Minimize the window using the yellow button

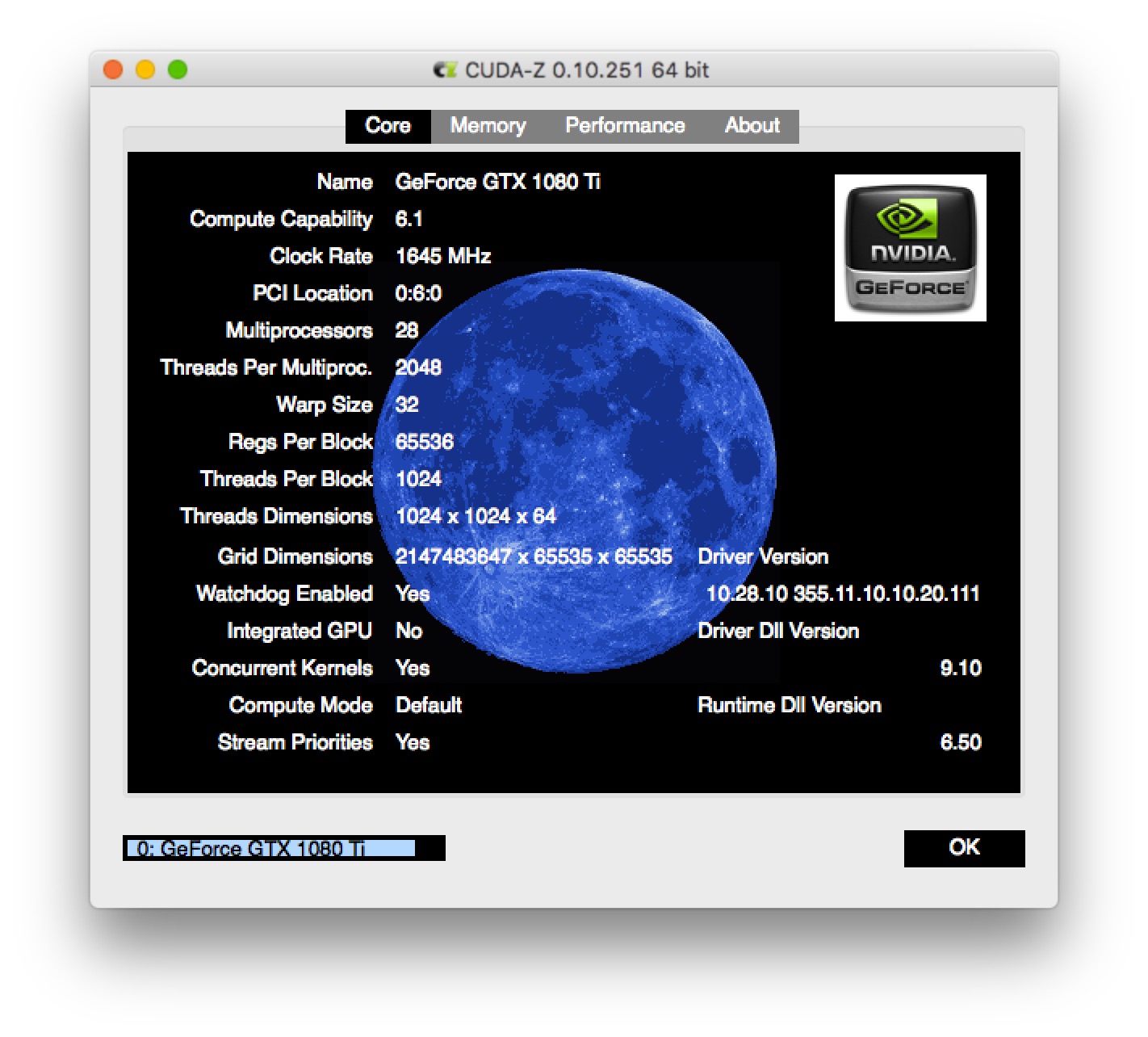[145, 70]
